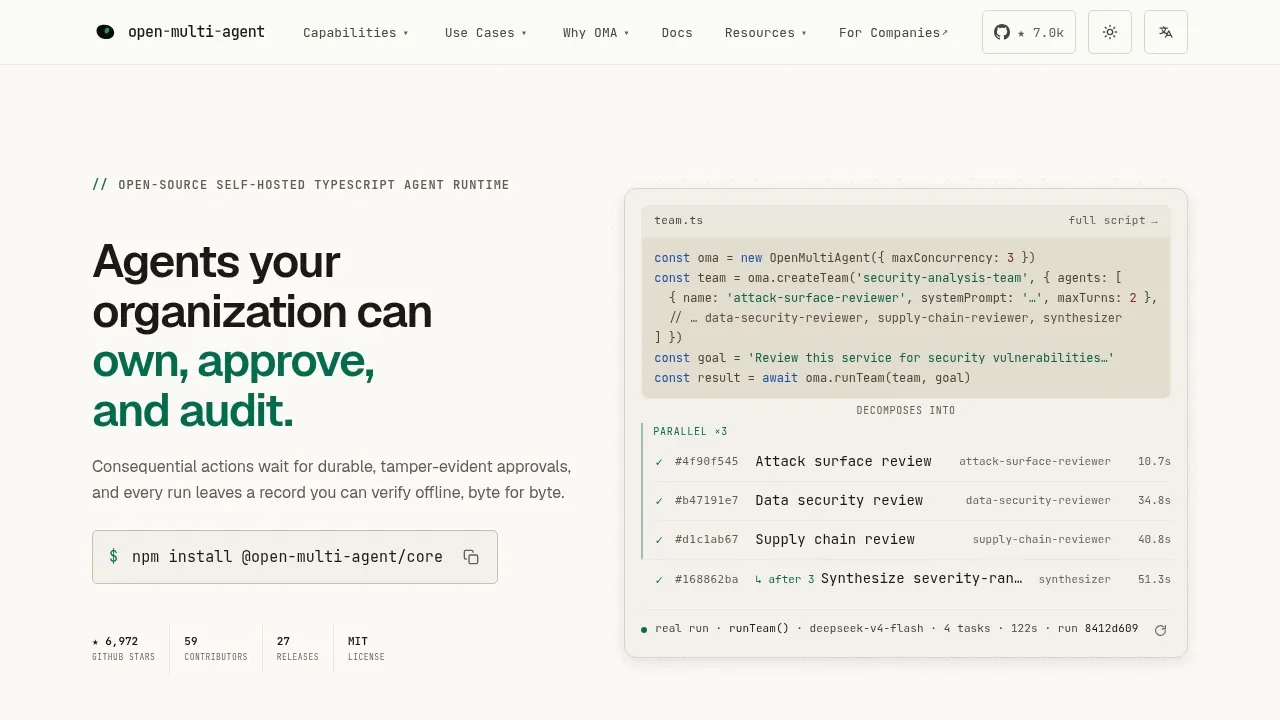
Task: Open the For Companies external link
Action: pos(894,33)
